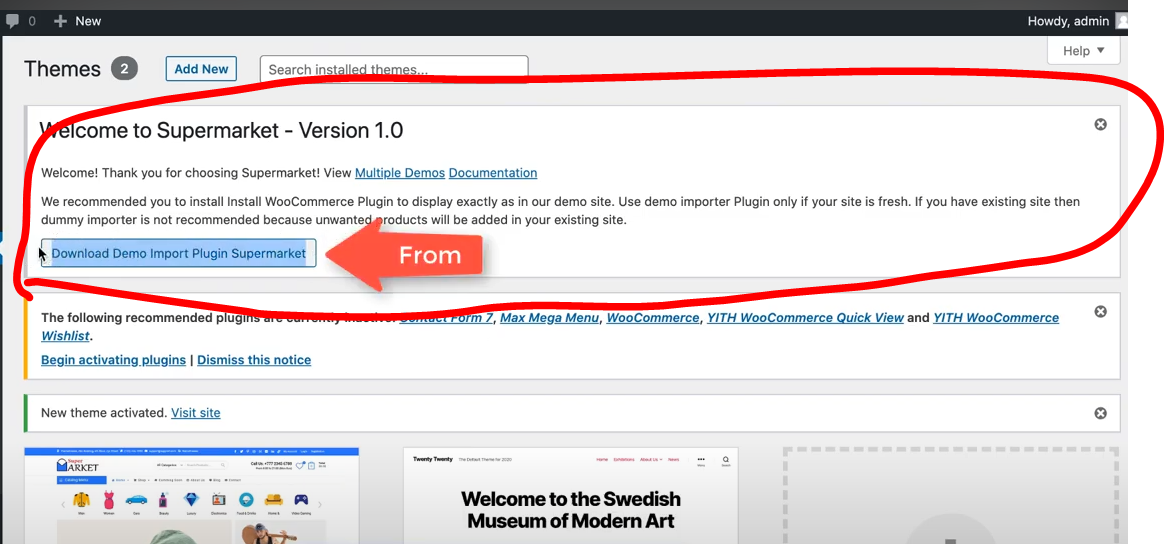Screen dimensions: 1164x544
Task: Focus the Search installed themes field
Action: pyautogui.click(x=394, y=69)
